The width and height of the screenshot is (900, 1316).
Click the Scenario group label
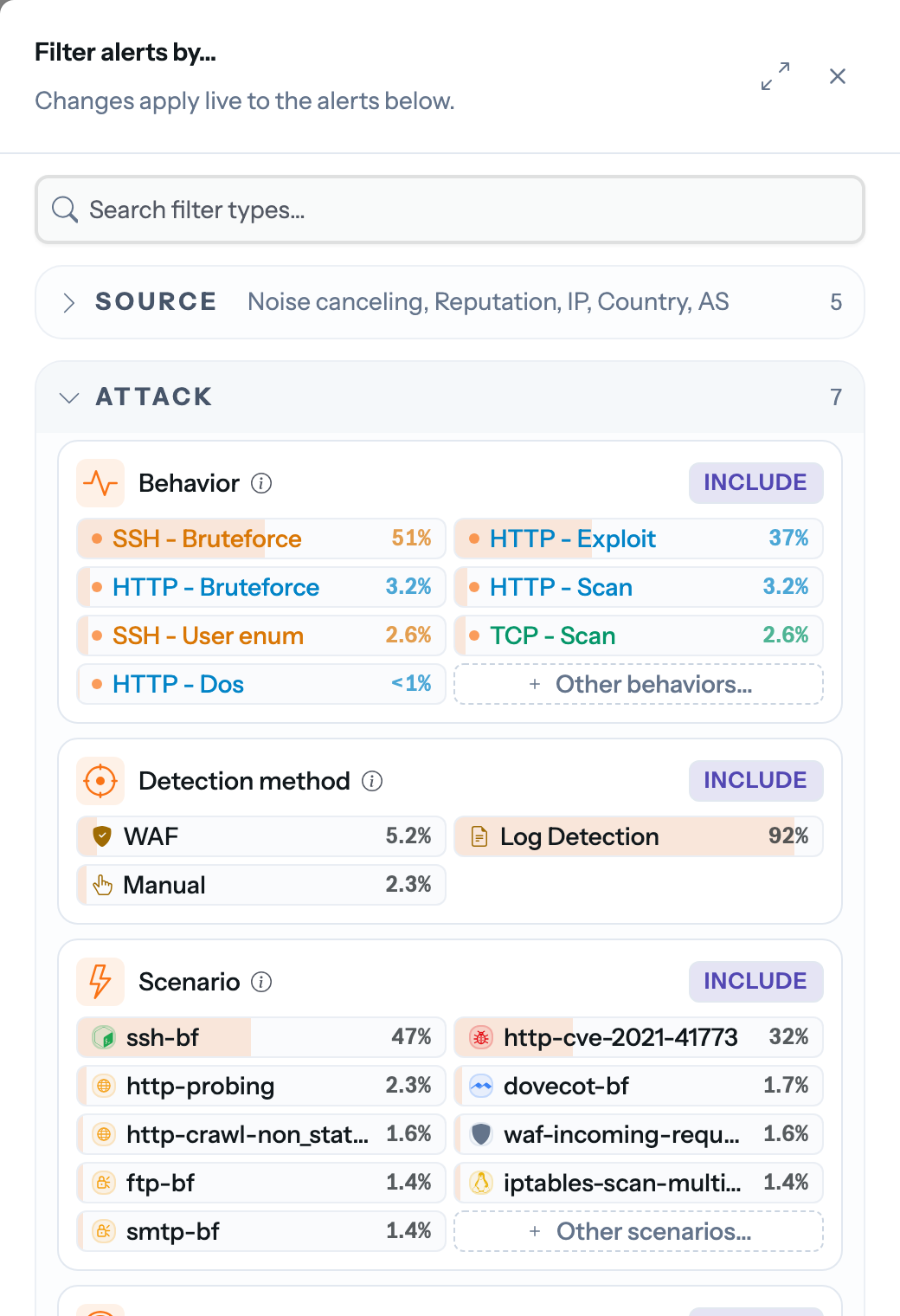click(189, 982)
